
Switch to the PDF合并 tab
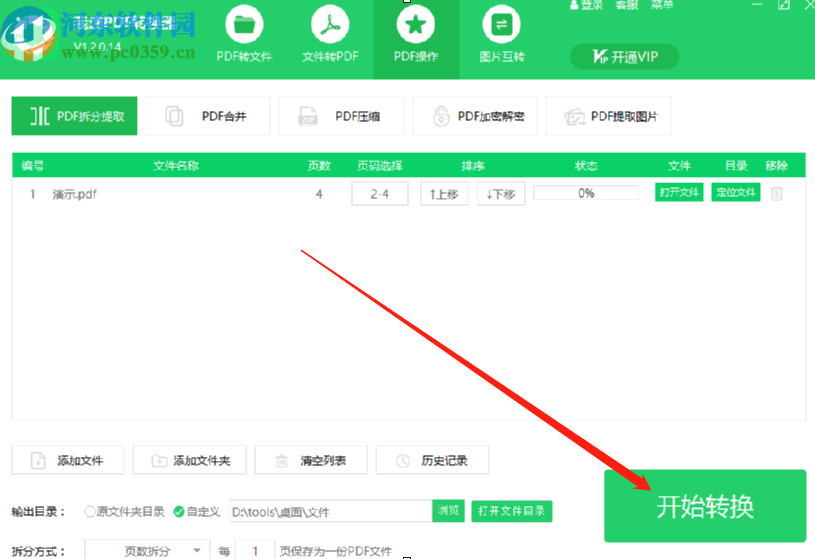[x=208, y=116]
